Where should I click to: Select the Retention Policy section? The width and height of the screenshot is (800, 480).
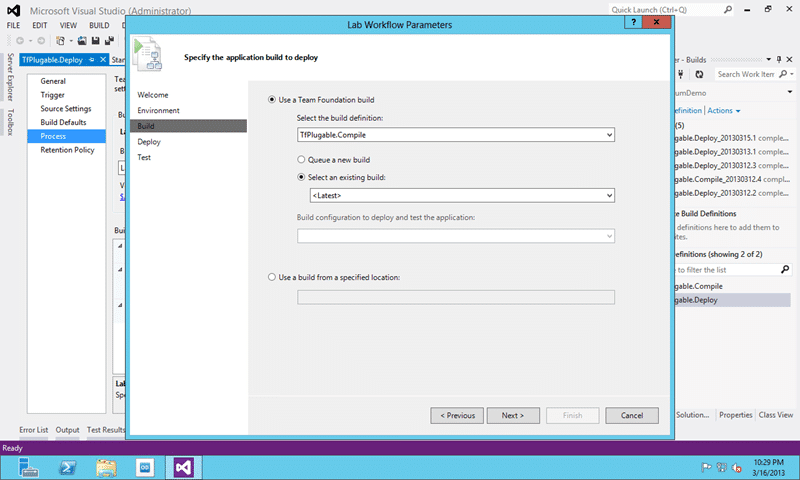pos(67,150)
